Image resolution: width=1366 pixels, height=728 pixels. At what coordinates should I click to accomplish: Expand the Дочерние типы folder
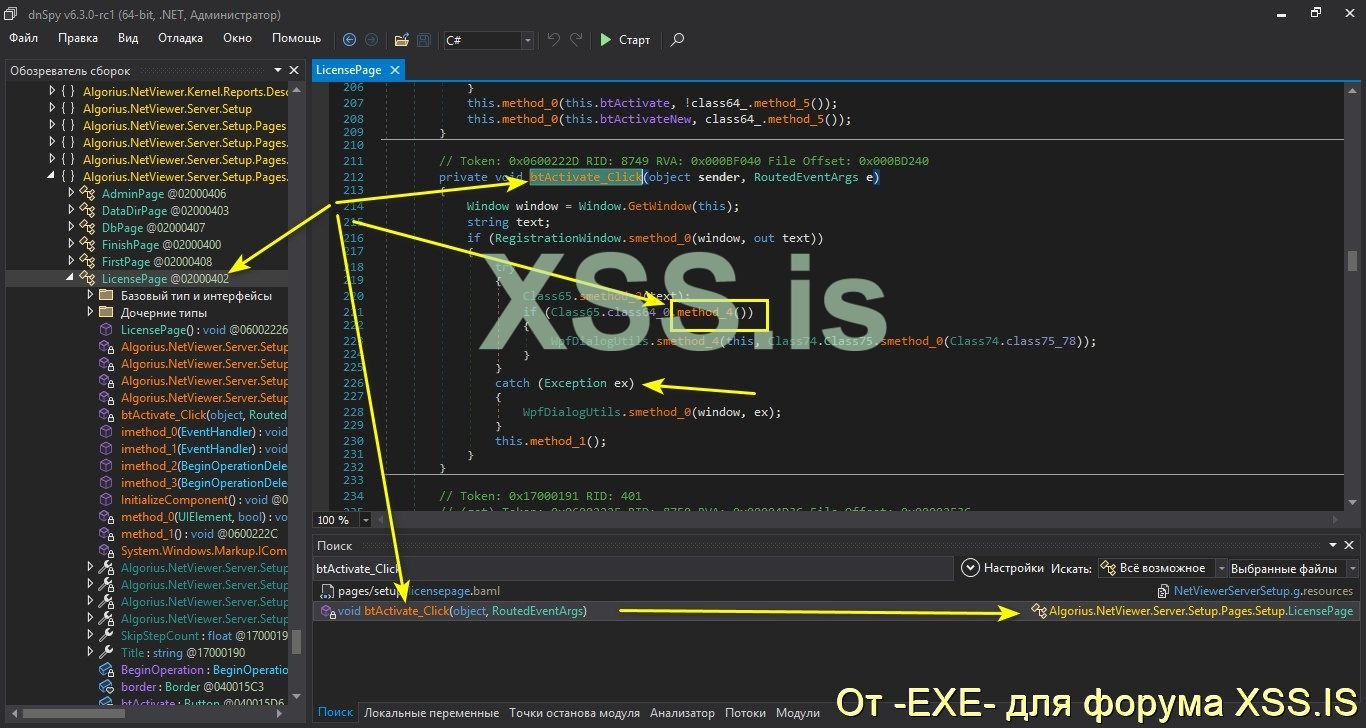(x=90, y=312)
